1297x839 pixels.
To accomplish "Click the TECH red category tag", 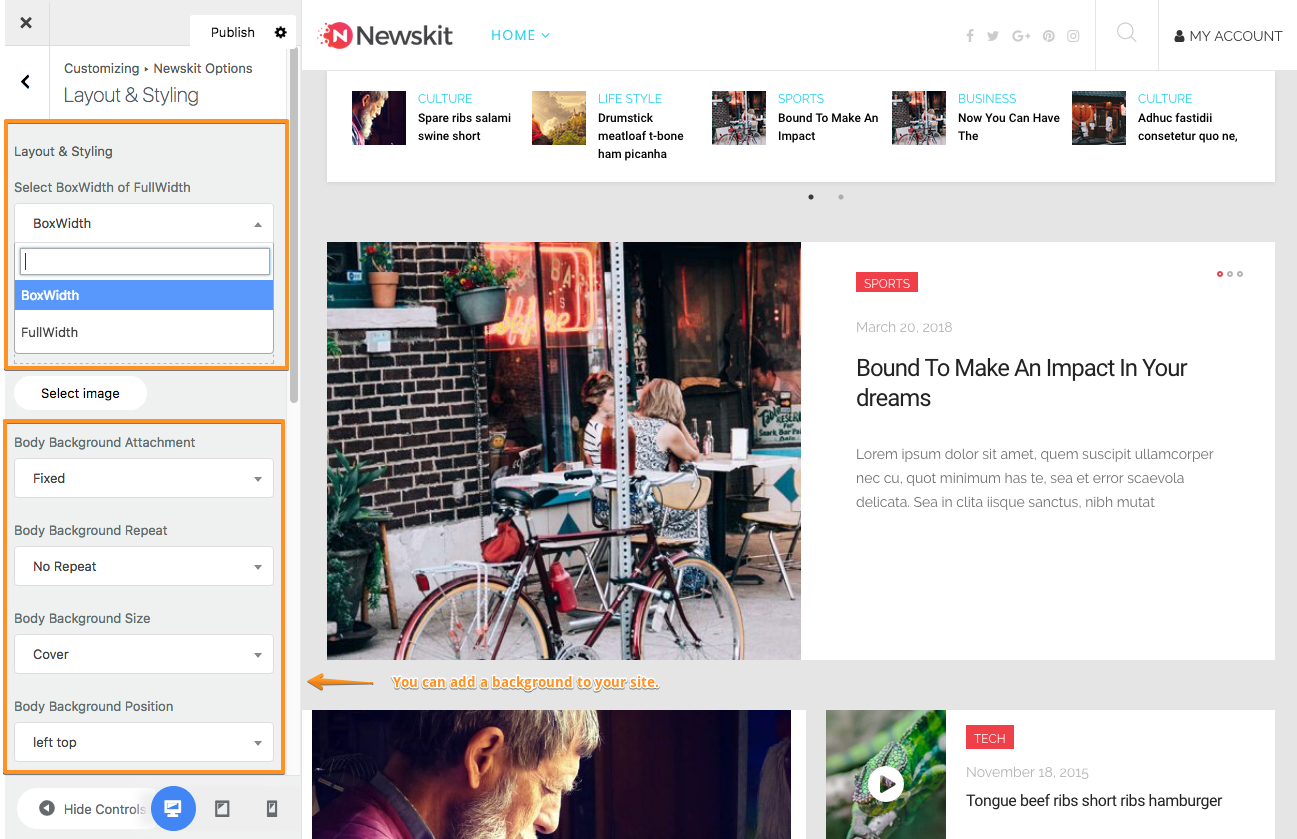I will [990, 738].
